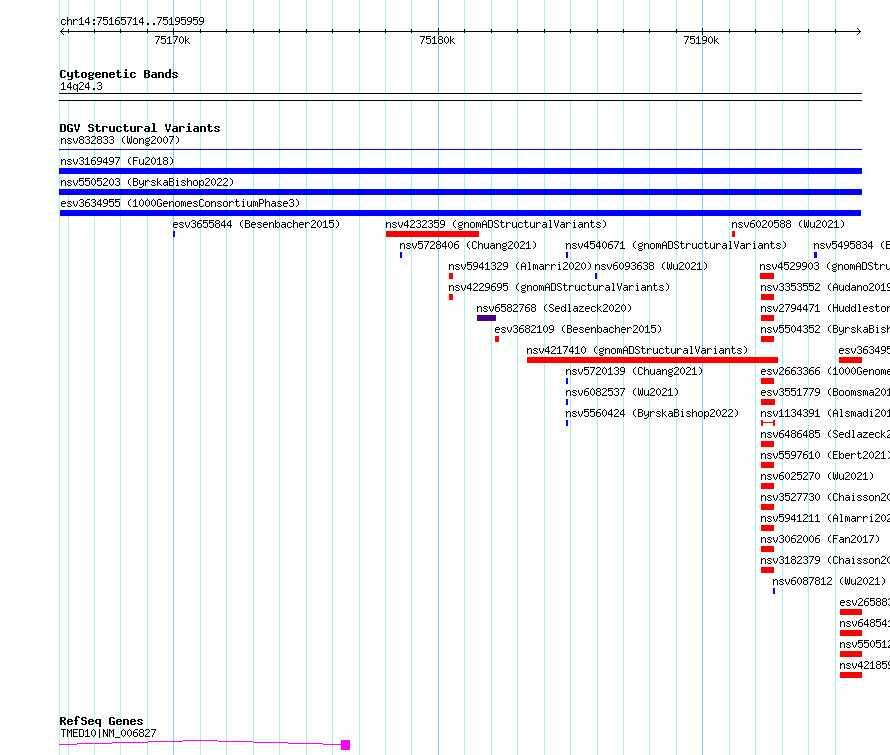Select nsv3353552 (Audano2019) label
The image size is (890, 755).
[x=825, y=287]
